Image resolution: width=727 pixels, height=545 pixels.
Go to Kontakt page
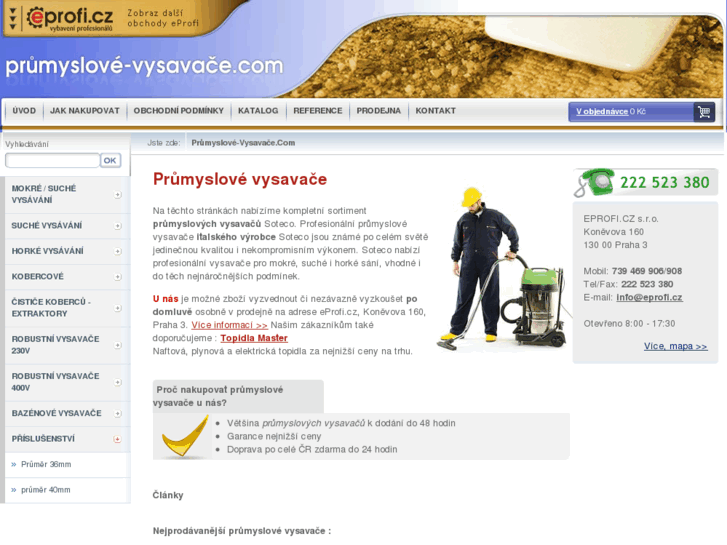pyautogui.click(x=435, y=111)
